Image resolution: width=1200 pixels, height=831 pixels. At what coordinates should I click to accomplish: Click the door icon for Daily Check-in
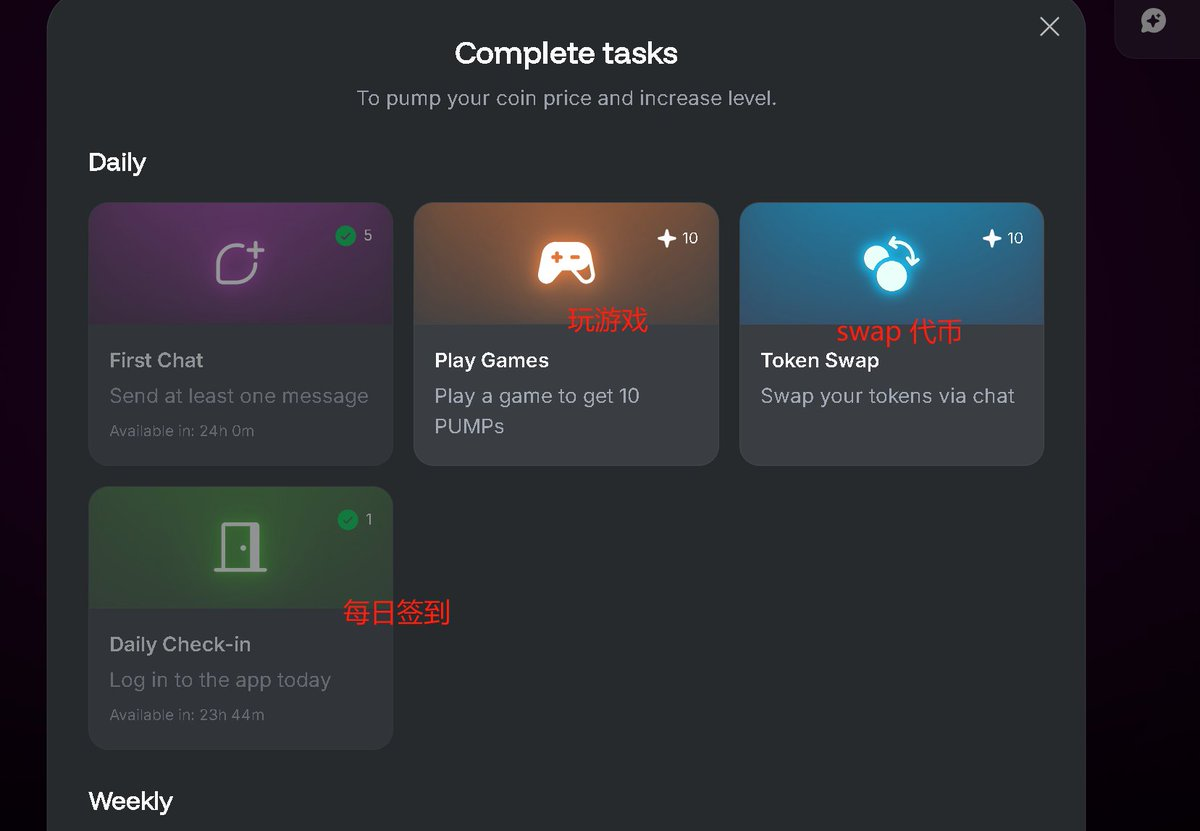(240, 547)
